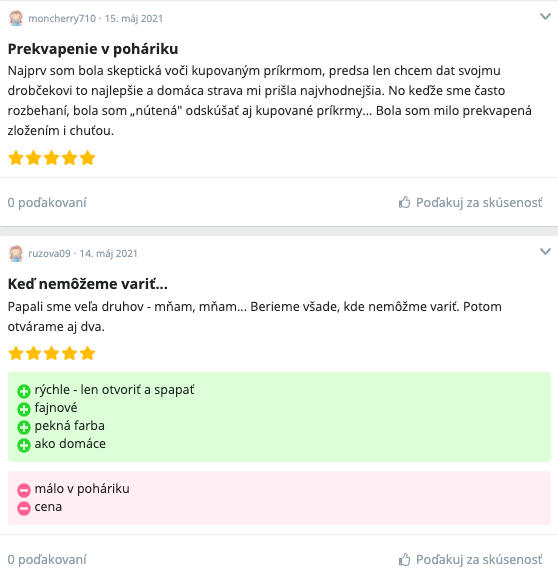Click green plus icon beside 'pekná farba'
Image resolution: width=558 pixels, height=572 pixels.
24,427
